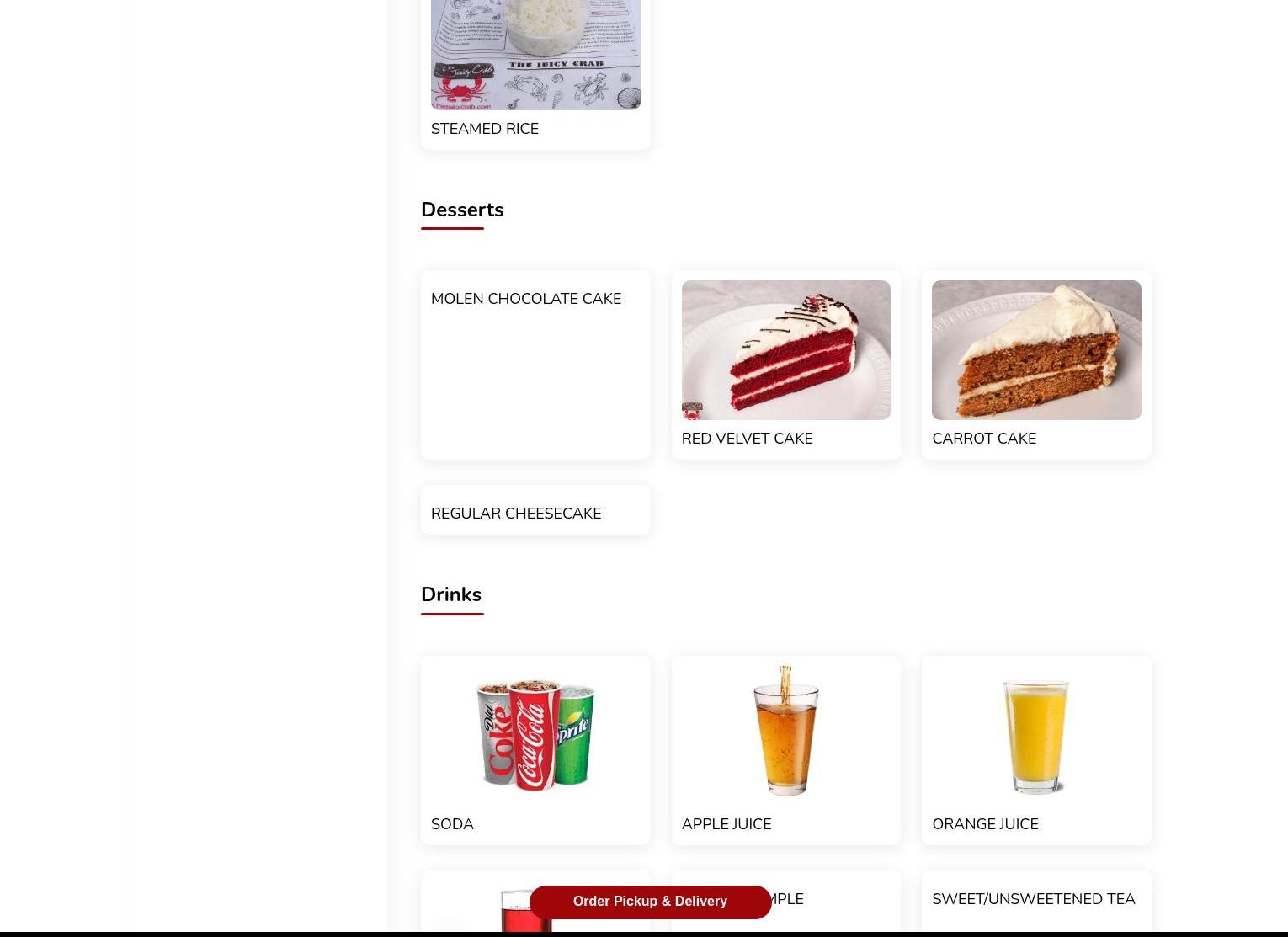Open the apple juice glass picture

(785, 731)
